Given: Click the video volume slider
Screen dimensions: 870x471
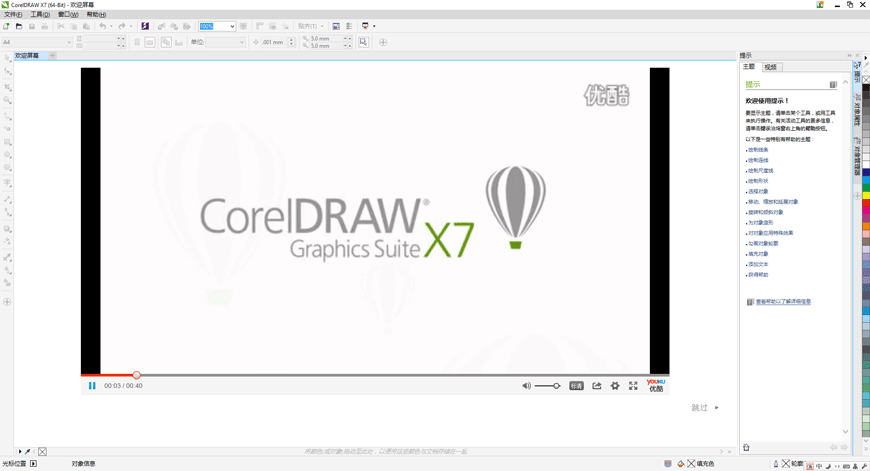Looking at the screenshot, I should point(548,386).
